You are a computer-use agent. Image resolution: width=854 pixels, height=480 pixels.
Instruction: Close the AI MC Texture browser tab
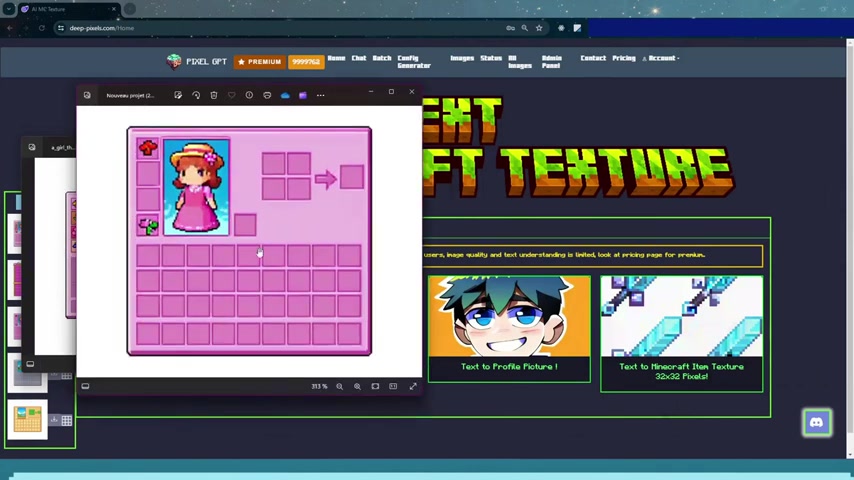pos(113,9)
